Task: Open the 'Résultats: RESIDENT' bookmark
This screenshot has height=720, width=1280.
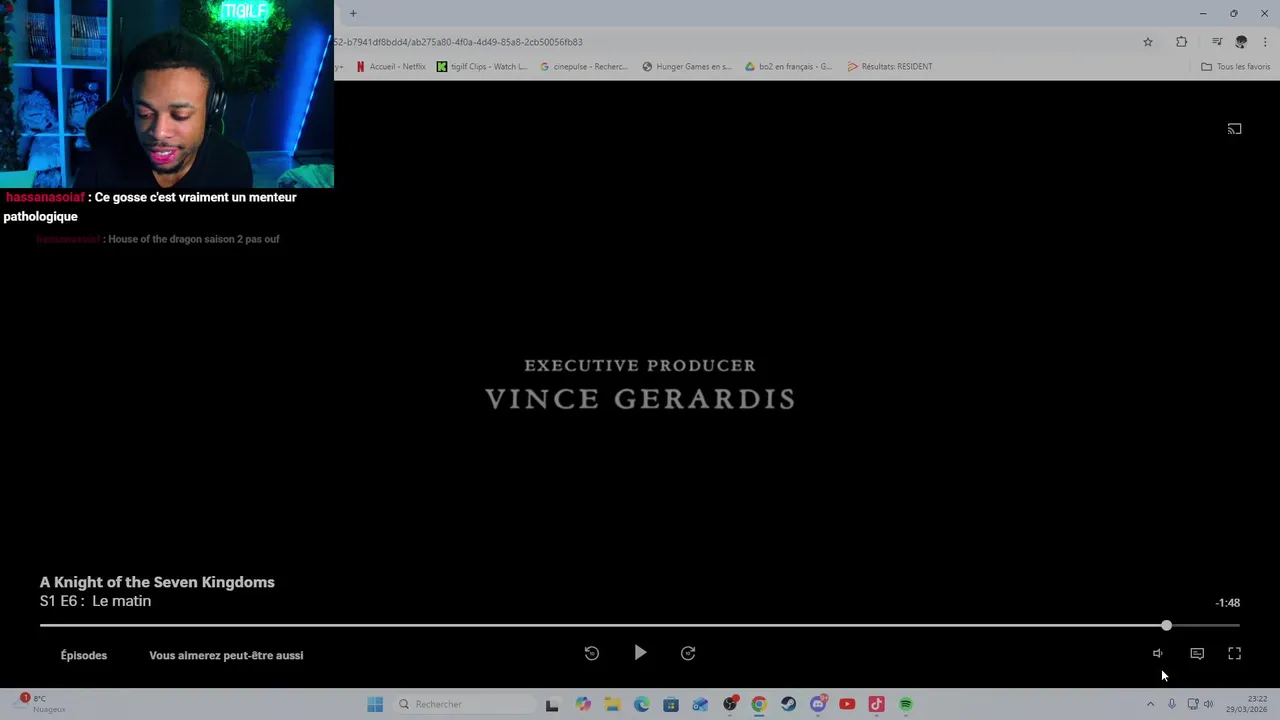Action: coord(890,67)
